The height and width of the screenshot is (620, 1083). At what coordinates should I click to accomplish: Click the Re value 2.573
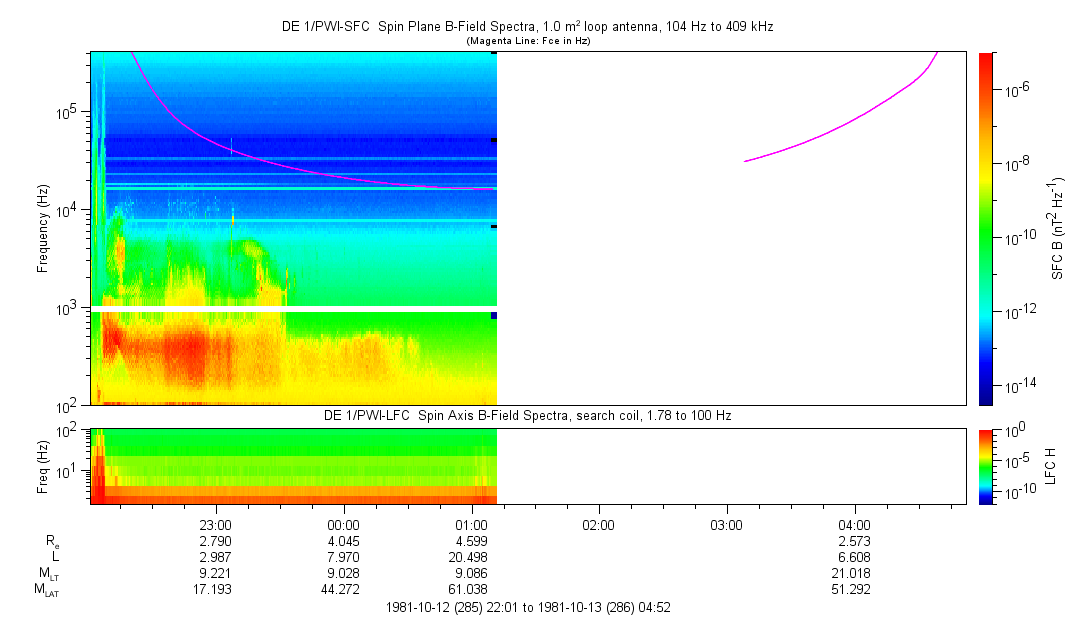[853, 540]
